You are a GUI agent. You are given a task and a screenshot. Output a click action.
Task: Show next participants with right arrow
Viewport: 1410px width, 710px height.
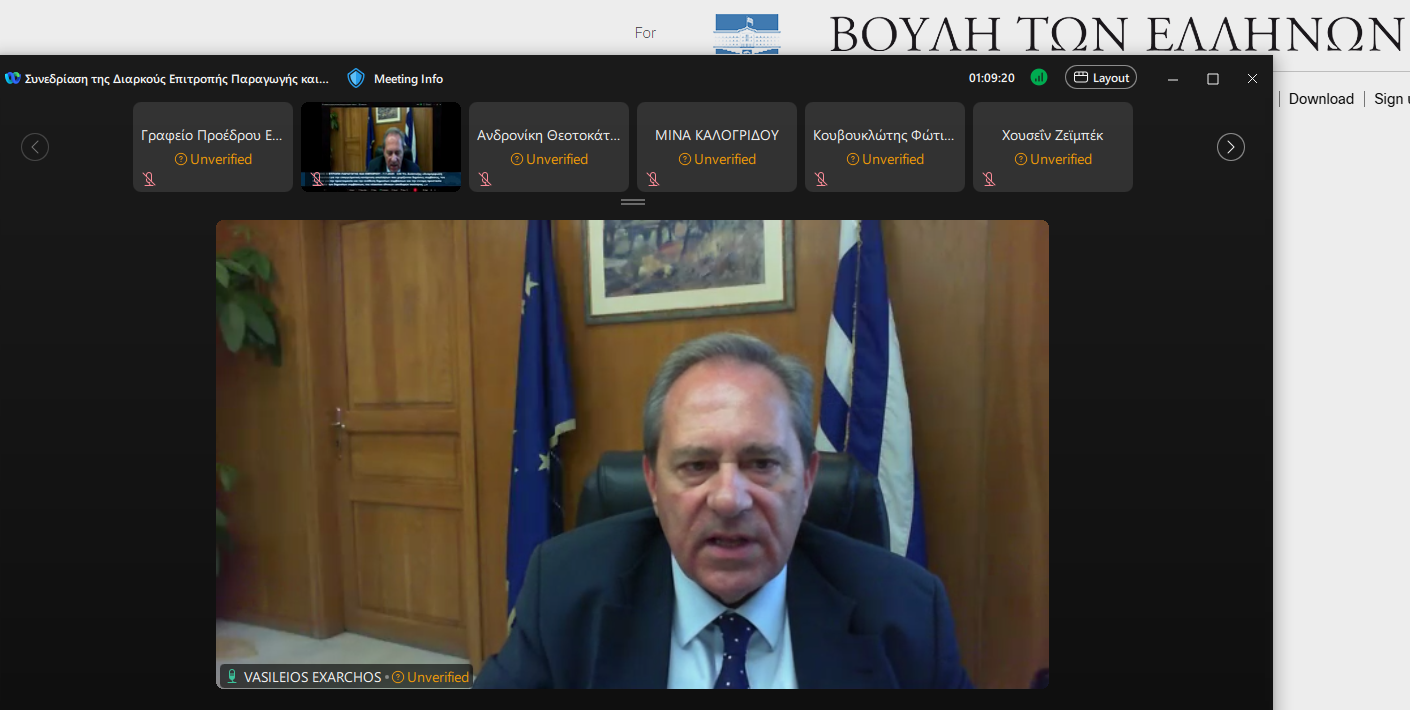[1231, 147]
